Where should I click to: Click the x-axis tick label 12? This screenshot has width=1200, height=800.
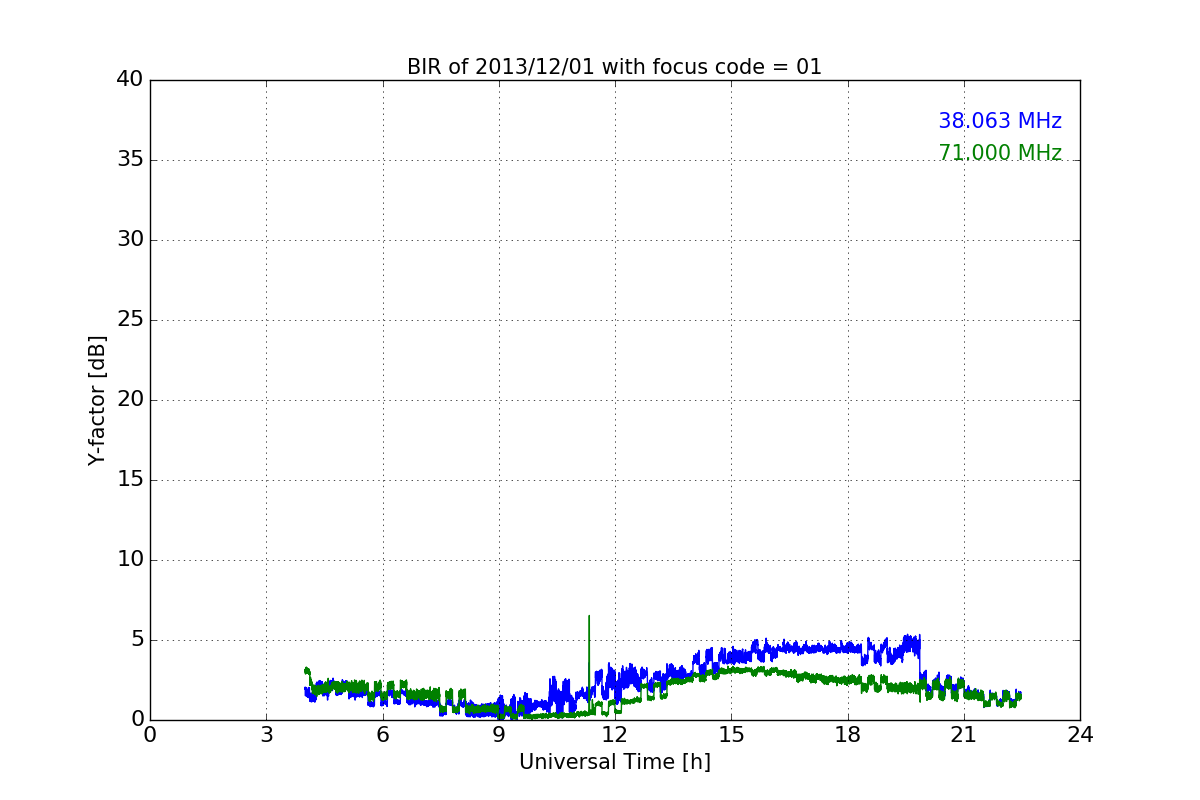(x=615, y=735)
